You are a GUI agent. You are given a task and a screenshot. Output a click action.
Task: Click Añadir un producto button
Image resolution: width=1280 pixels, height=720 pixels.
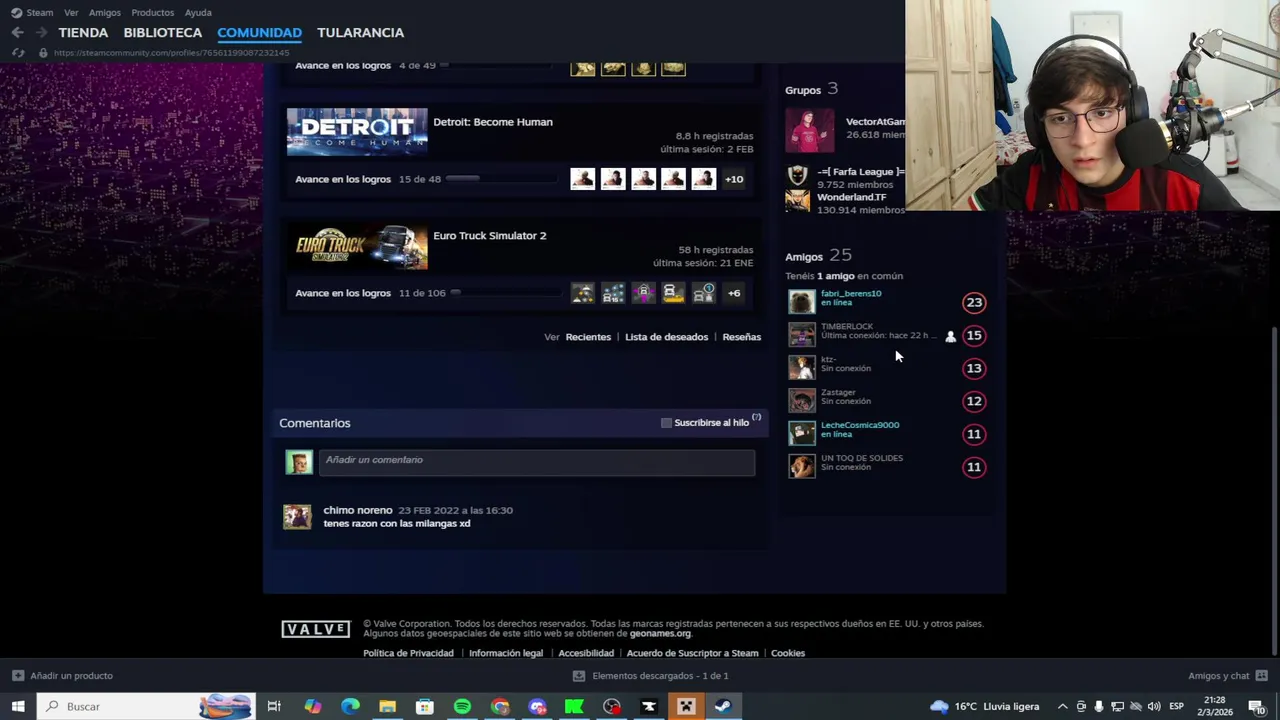(x=62, y=676)
